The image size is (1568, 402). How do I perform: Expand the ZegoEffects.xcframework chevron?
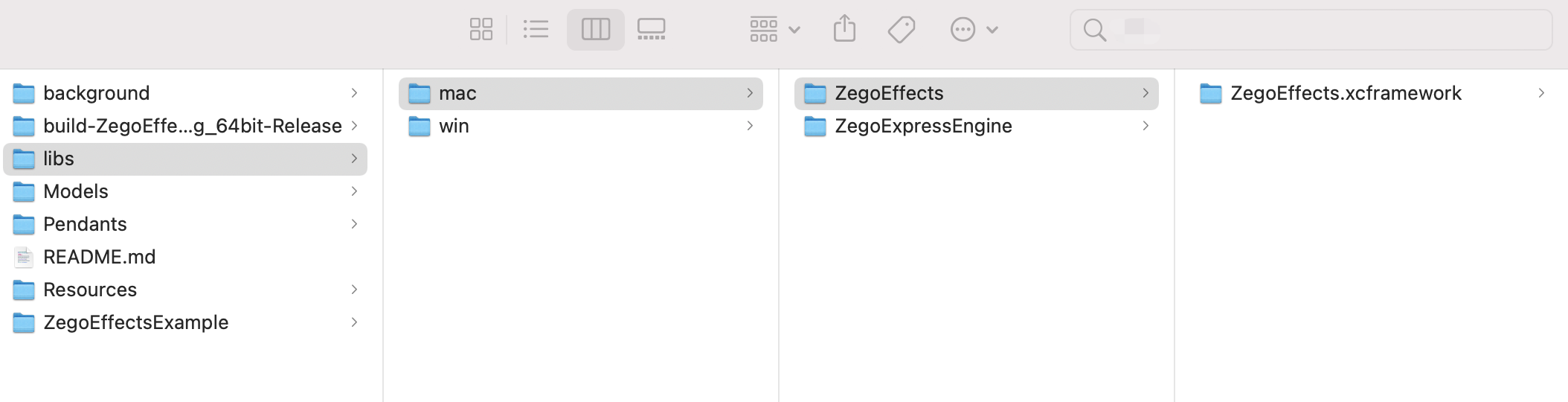1541,93
